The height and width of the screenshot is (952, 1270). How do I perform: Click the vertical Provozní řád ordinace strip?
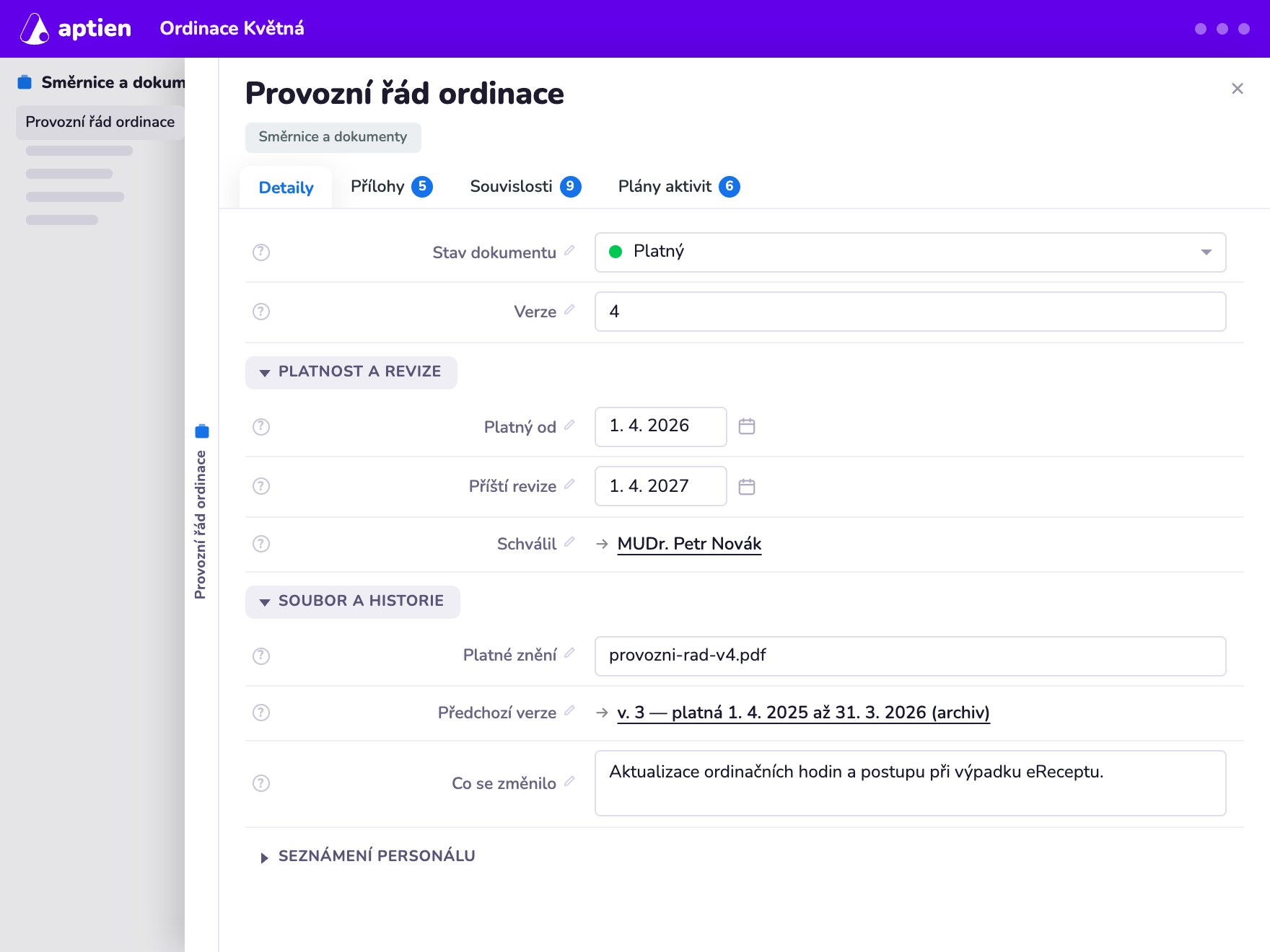coord(201,512)
